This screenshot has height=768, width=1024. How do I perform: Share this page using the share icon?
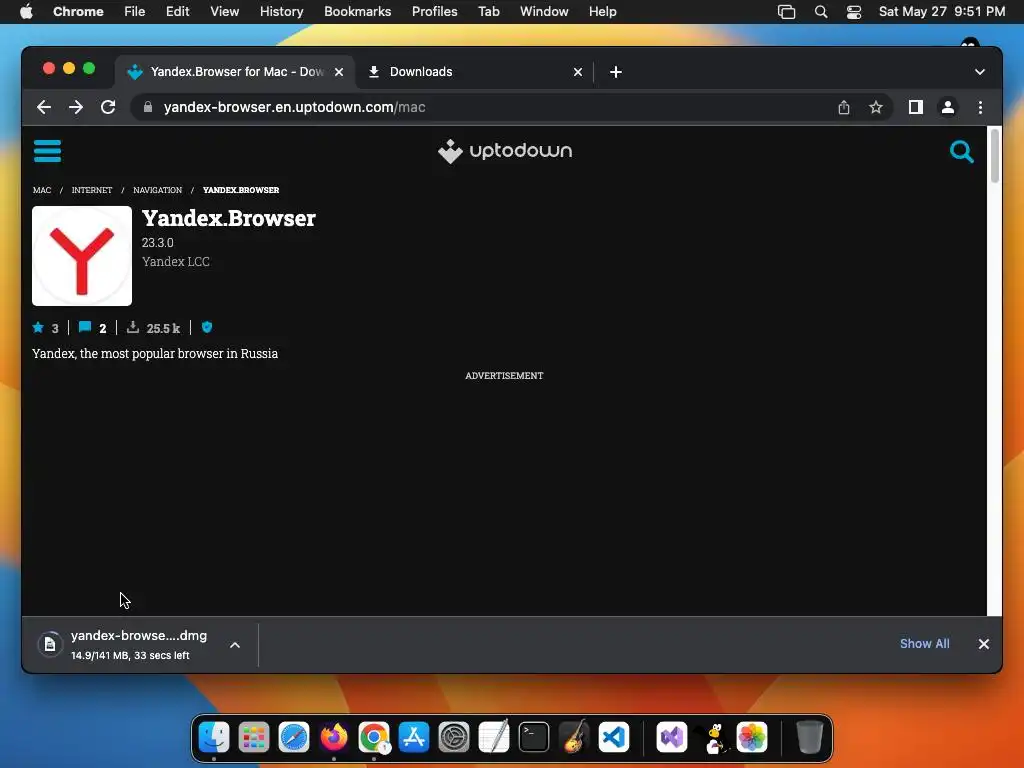click(844, 107)
